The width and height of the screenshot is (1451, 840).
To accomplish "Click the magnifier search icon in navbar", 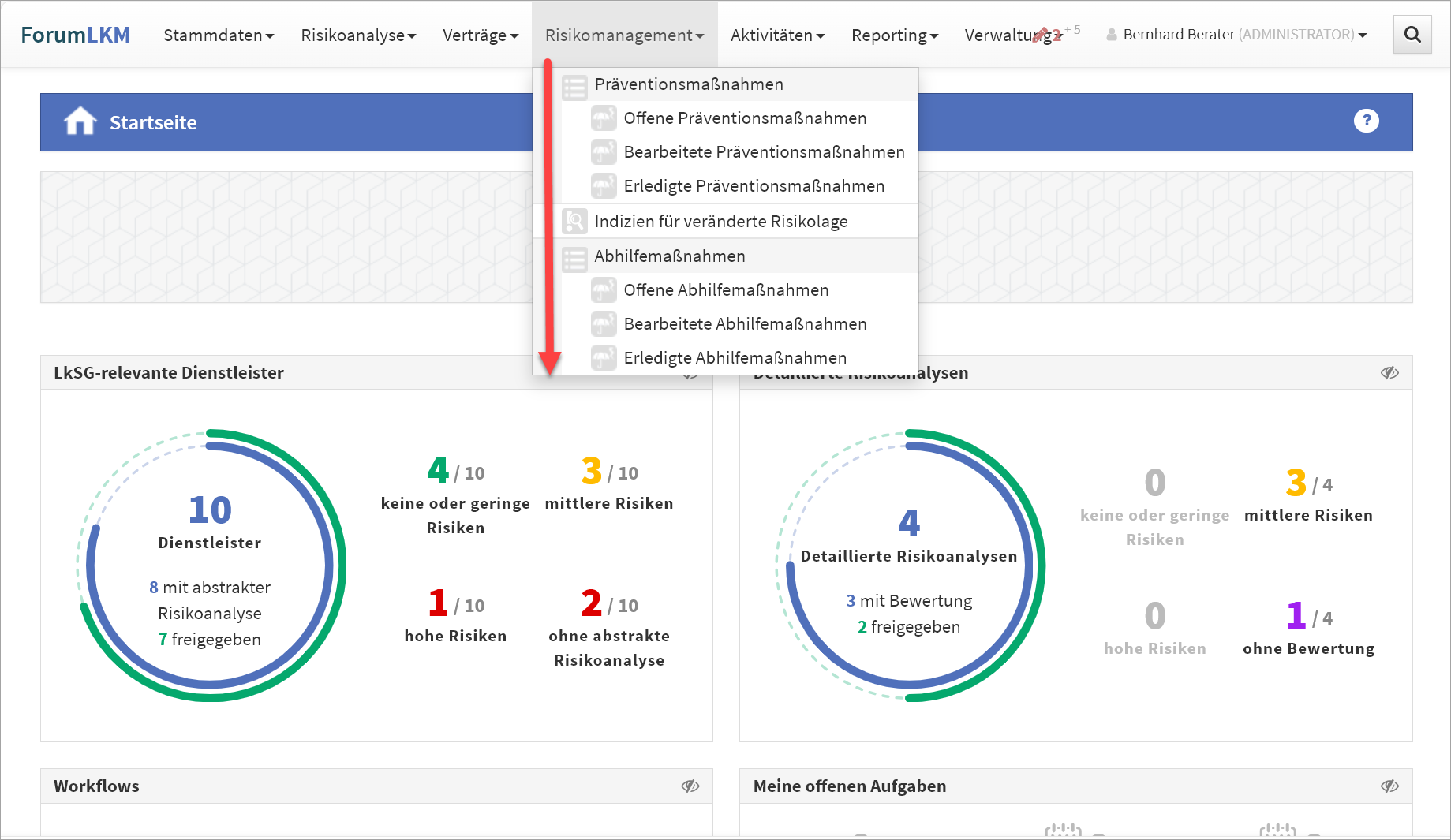I will pyautogui.click(x=1412, y=35).
